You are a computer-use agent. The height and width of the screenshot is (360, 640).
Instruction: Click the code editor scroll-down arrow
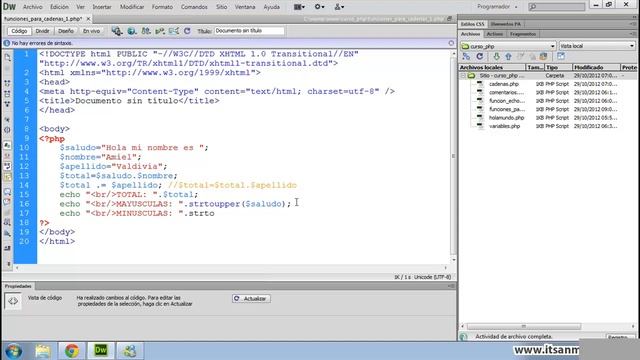[x=453, y=260]
